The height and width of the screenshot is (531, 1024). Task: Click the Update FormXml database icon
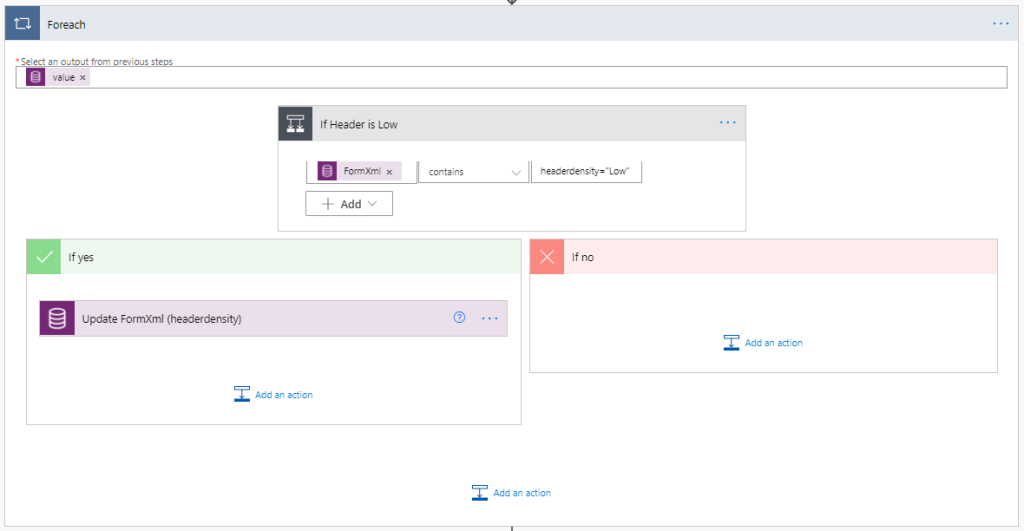58,319
